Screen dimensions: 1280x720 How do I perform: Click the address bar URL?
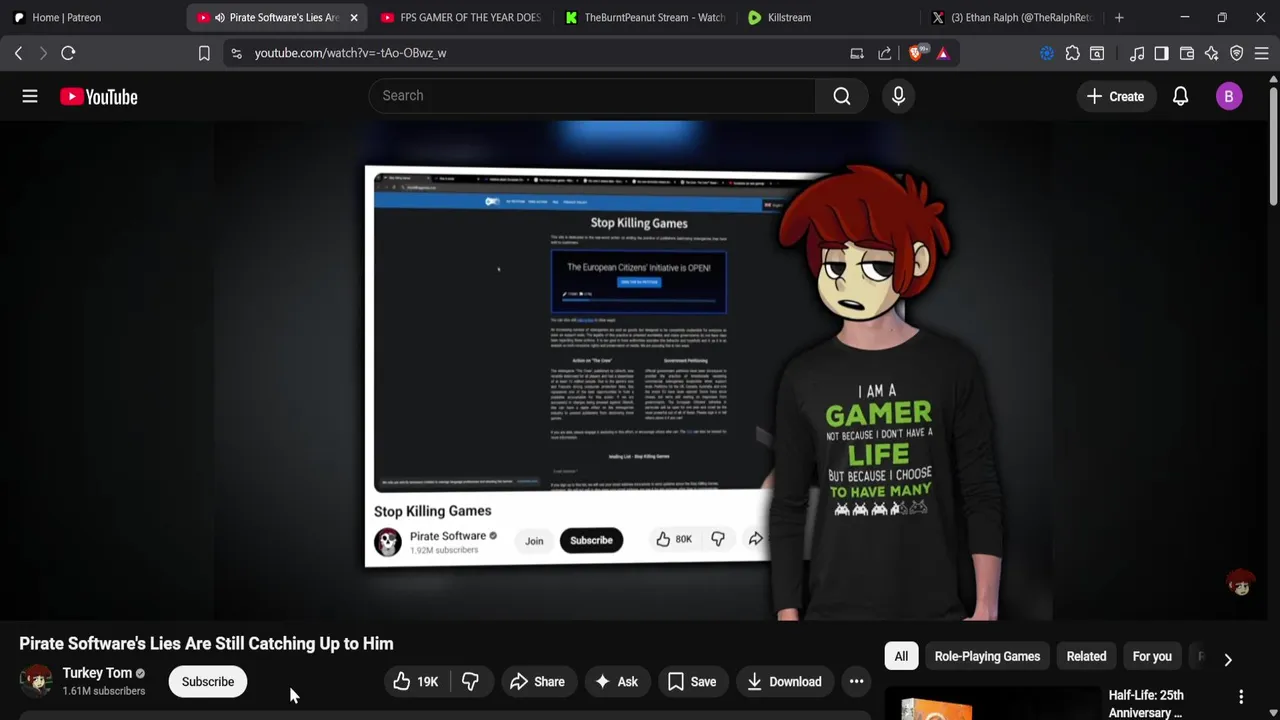[x=350, y=53]
